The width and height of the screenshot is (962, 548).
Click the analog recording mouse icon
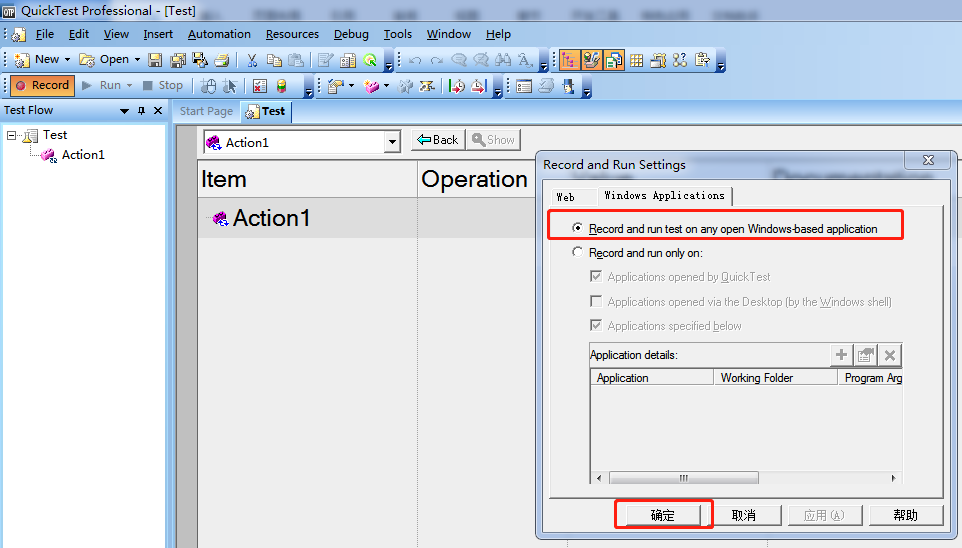pos(209,86)
